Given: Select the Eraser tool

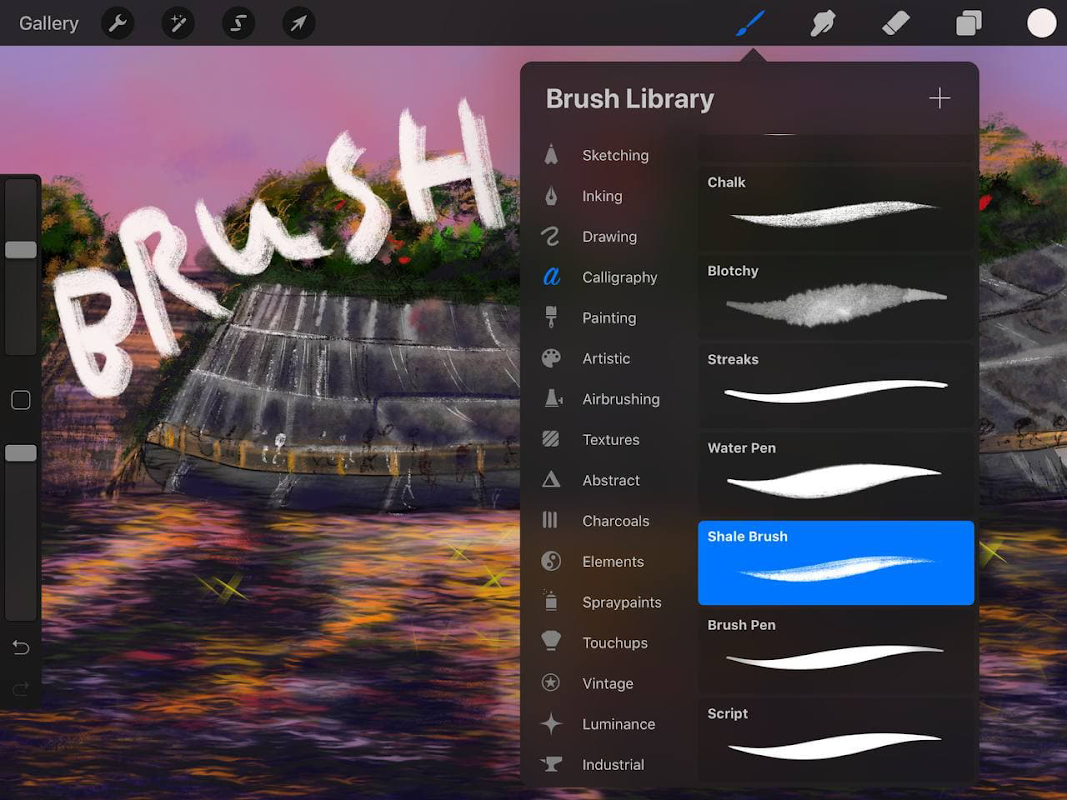Looking at the screenshot, I should tap(896, 23).
